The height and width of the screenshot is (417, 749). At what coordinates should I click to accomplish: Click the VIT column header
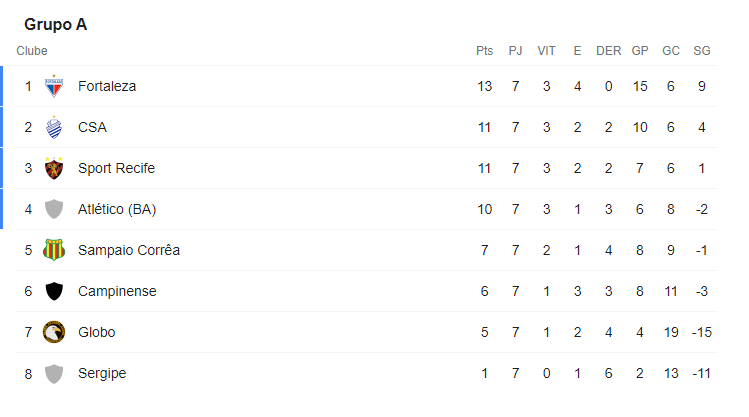pyautogui.click(x=547, y=51)
